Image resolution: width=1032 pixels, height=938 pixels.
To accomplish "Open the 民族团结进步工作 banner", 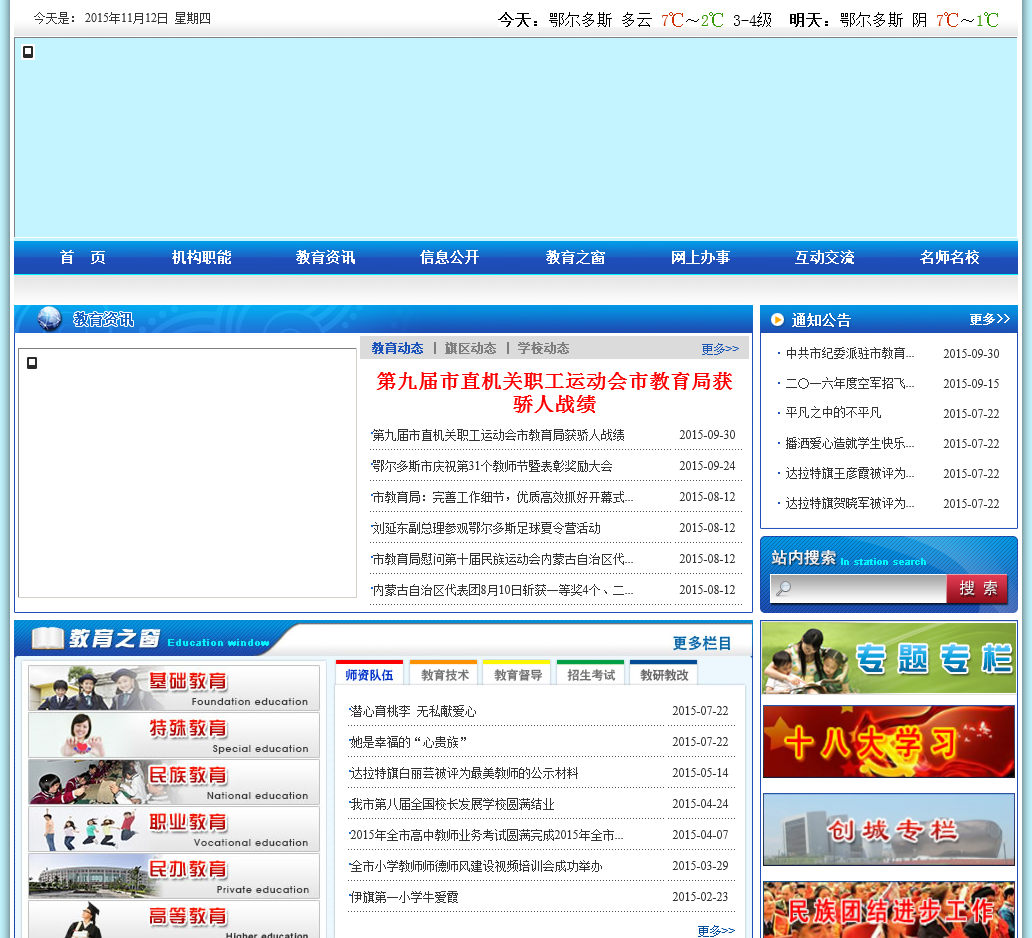I will click(x=889, y=910).
